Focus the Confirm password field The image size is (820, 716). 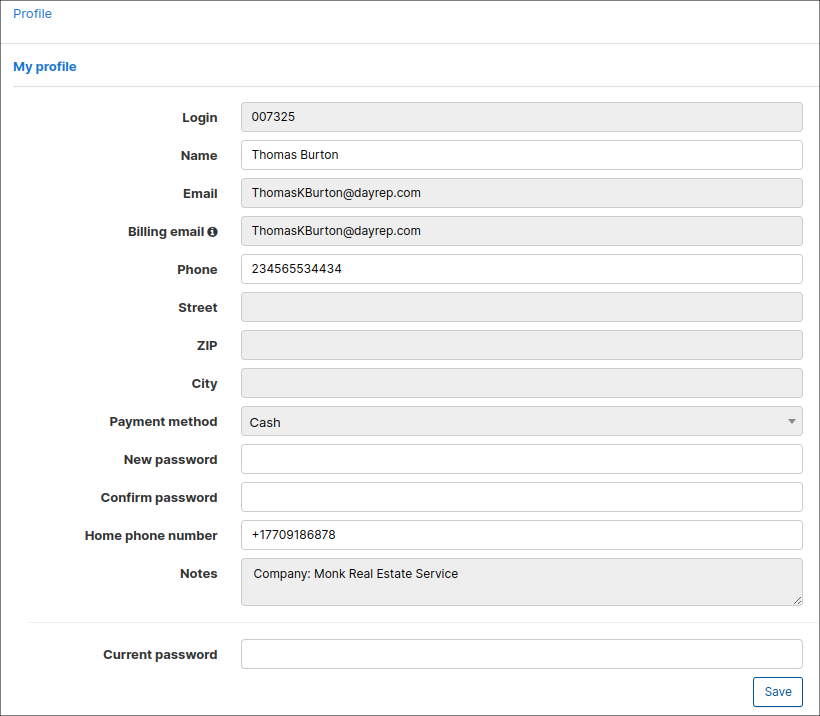point(520,497)
